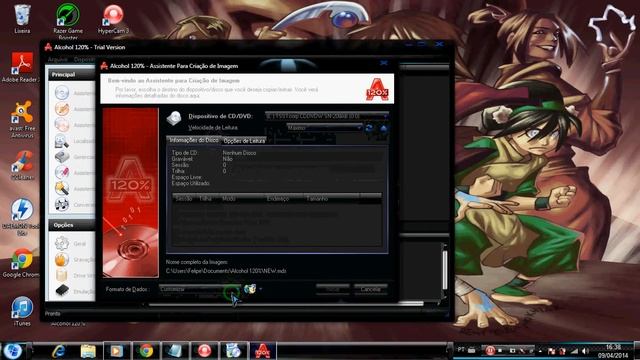Switch to the Opções de Leitura tab
The image size is (640, 360).
(244, 141)
